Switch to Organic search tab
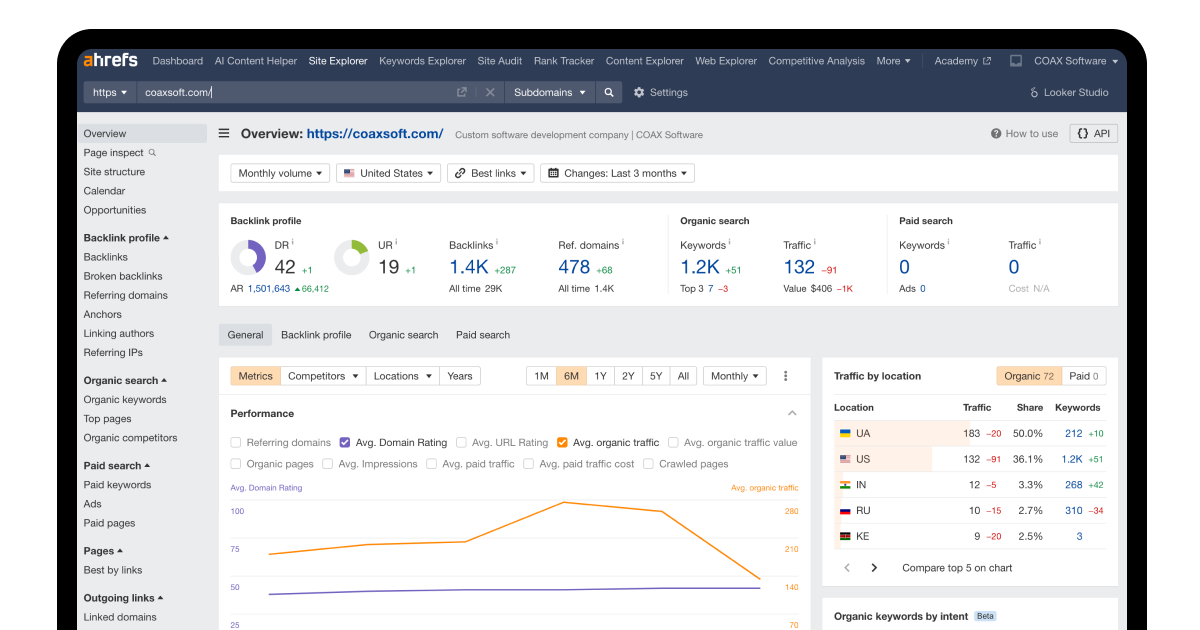Viewport: 1200px width, 630px height. pyautogui.click(x=403, y=335)
